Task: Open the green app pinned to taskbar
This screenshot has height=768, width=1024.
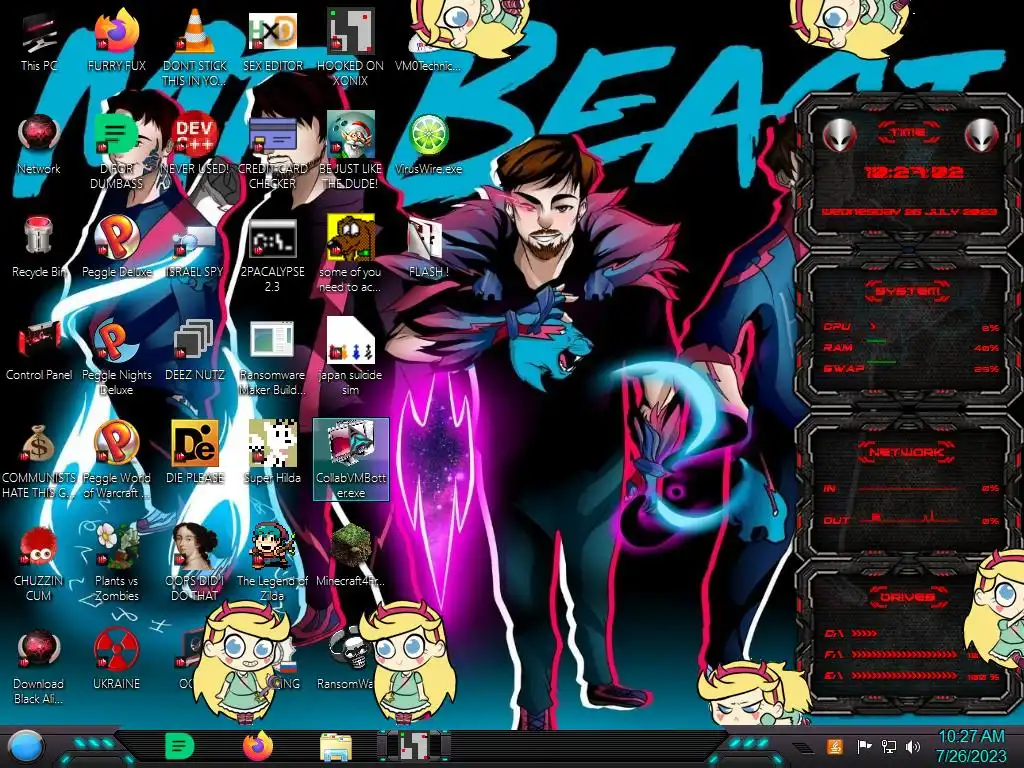Action: pos(179,746)
